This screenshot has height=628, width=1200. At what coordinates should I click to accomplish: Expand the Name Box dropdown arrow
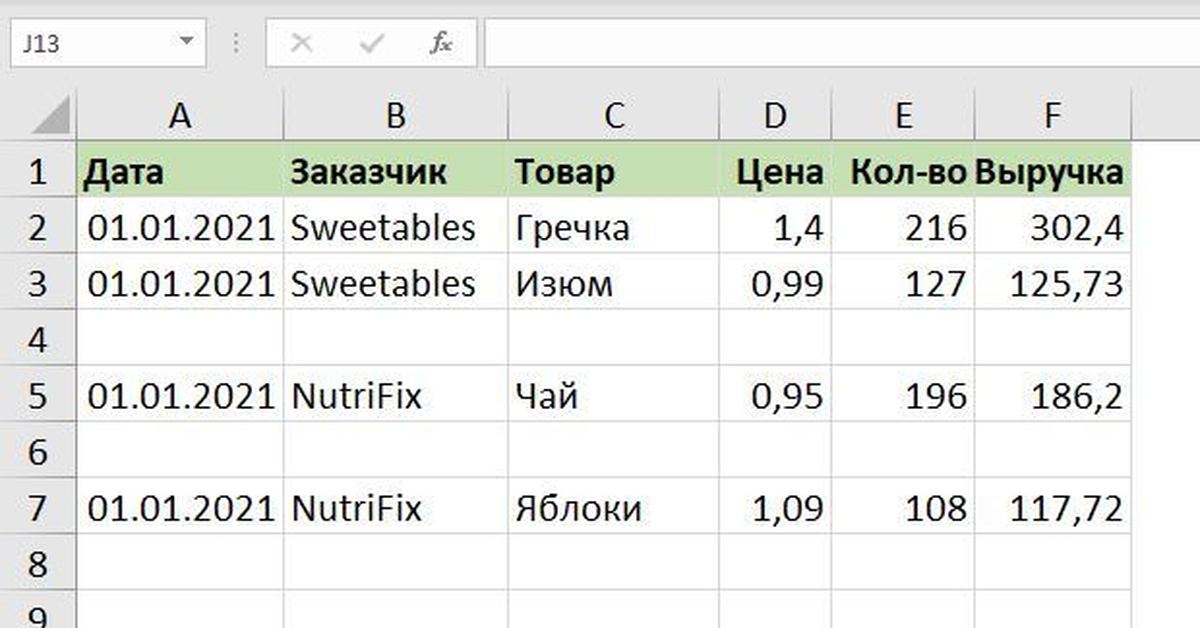point(186,43)
